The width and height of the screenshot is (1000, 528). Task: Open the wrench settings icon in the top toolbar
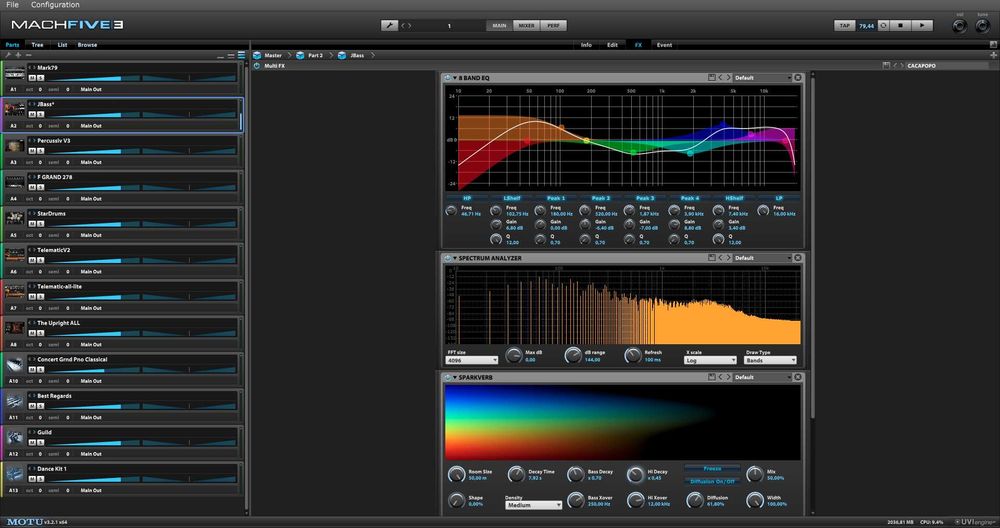click(389, 26)
